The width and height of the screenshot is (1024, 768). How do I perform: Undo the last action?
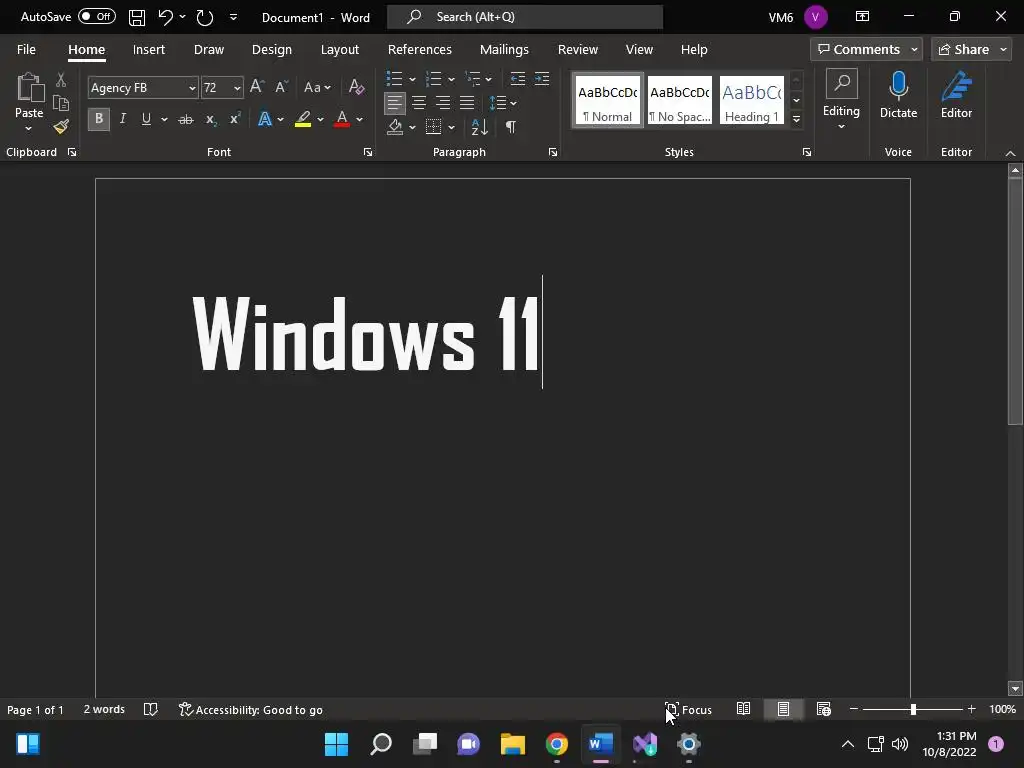pyautogui.click(x=165, y=17)
